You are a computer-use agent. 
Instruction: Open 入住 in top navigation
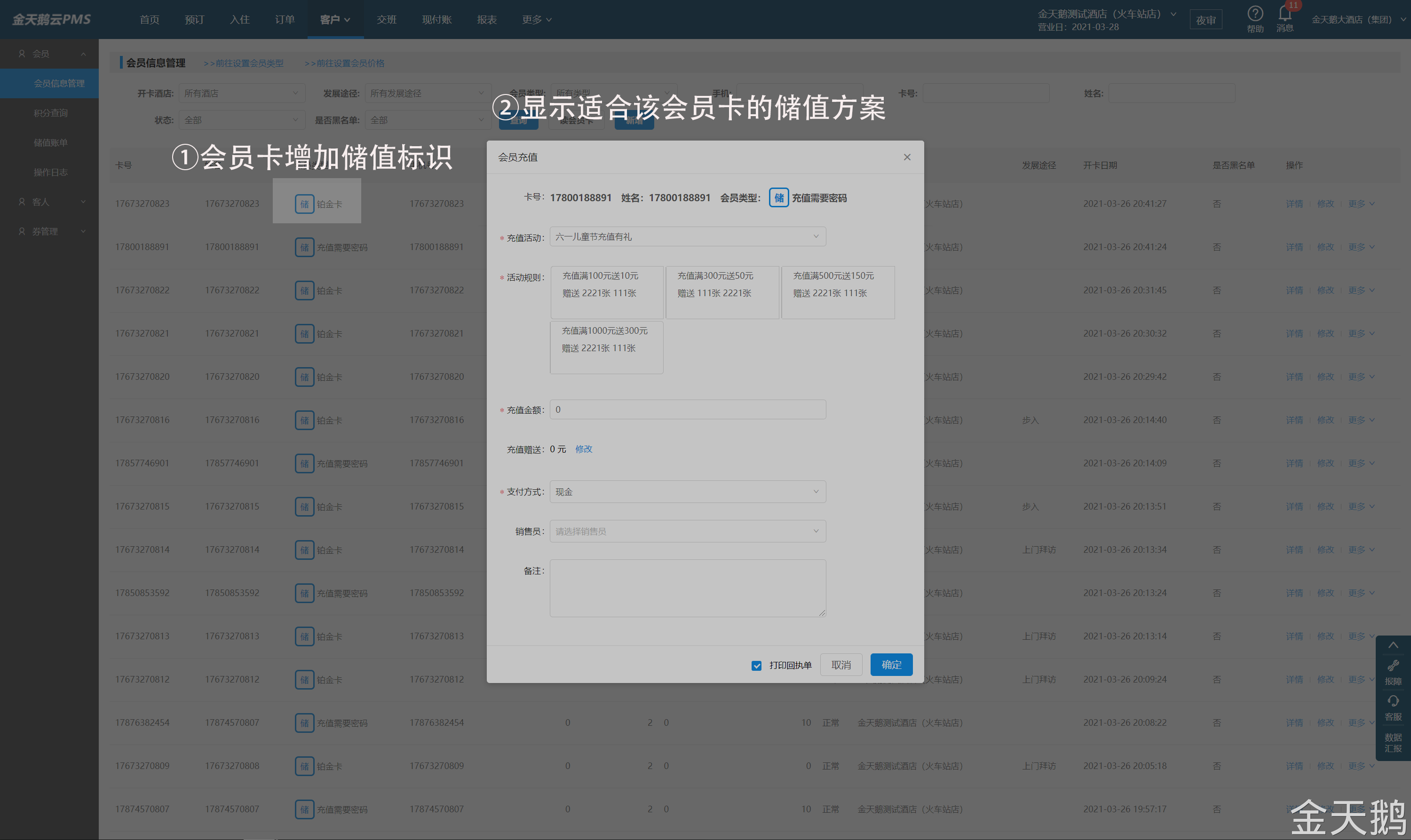click(x=239, y=19)
